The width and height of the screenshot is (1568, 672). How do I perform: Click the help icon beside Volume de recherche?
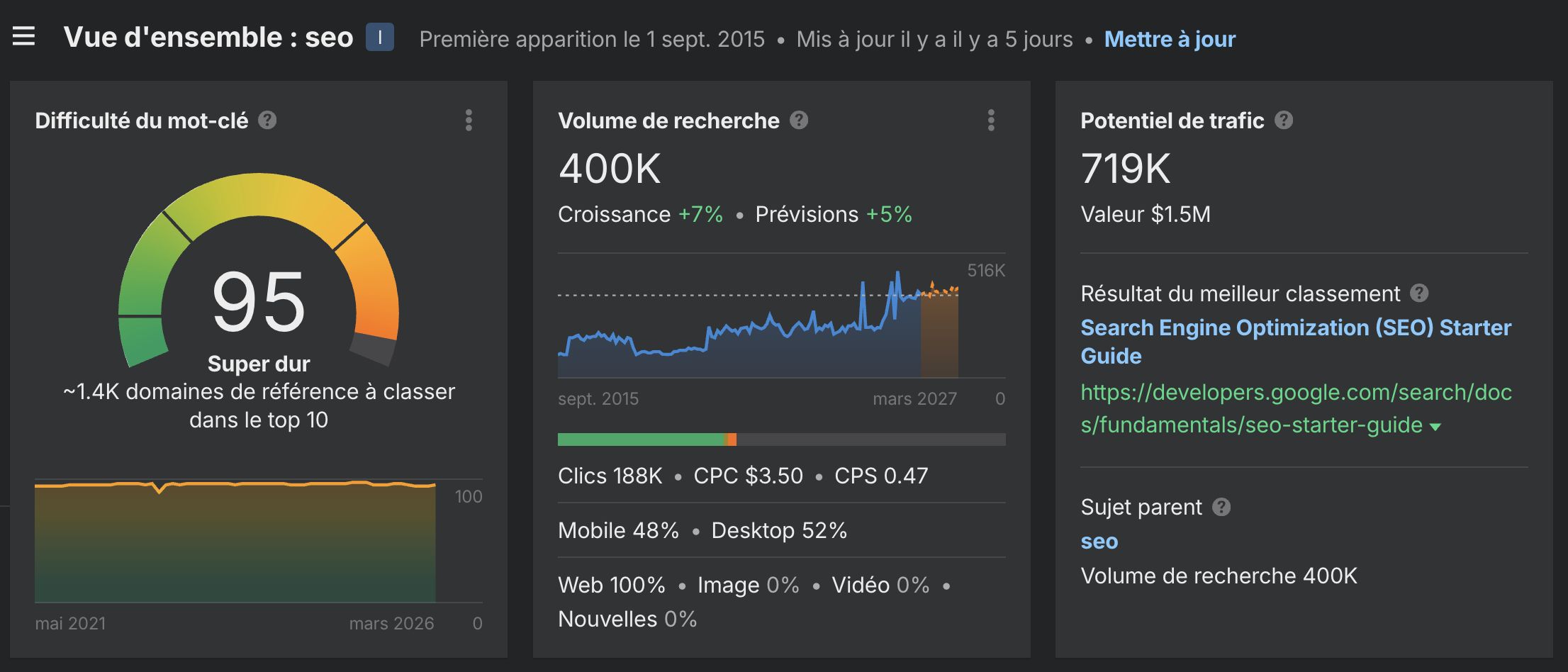click(x=800, y=121)
